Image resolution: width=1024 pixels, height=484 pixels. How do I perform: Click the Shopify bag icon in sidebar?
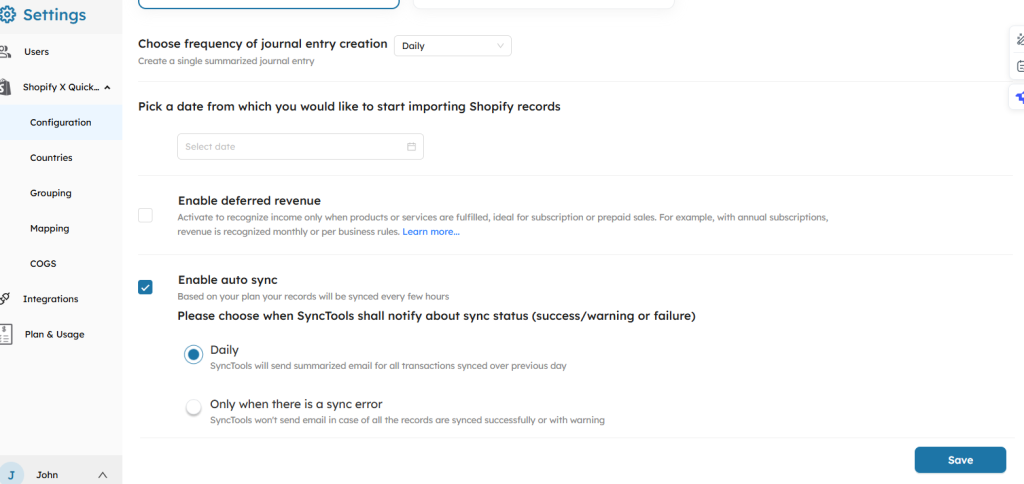pyautogui.click(x=5, y=87)
